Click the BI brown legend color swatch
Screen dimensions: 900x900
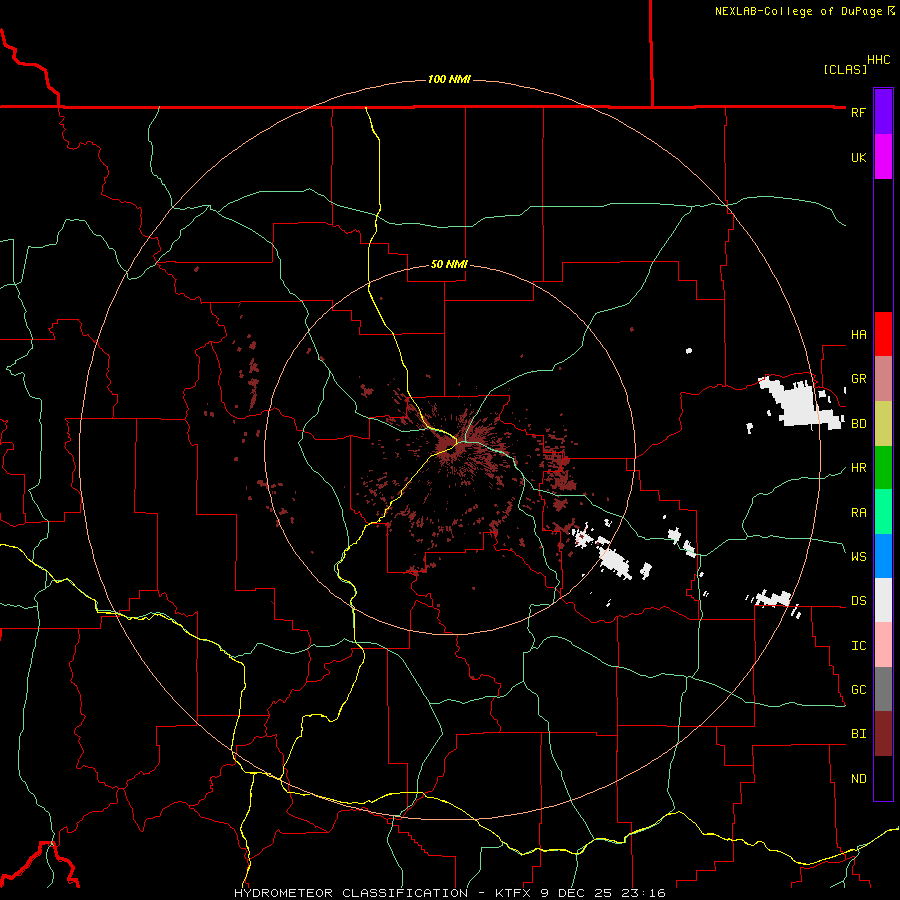[883, 734]
